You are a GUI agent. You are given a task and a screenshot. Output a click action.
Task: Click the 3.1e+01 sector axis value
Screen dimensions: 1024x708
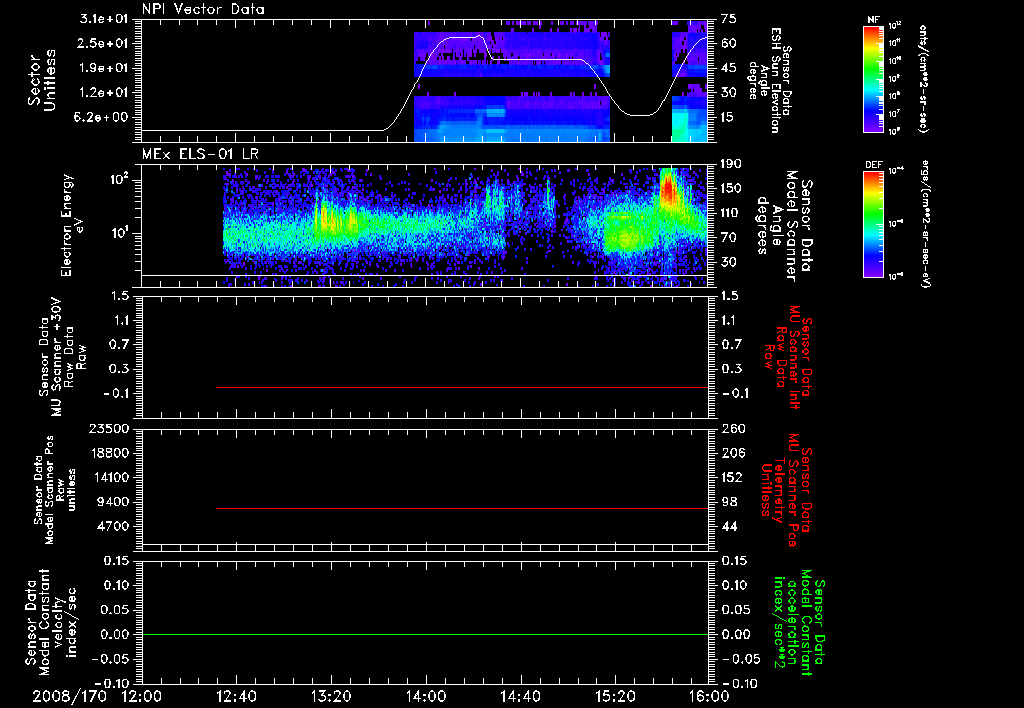tap(106, 19)
